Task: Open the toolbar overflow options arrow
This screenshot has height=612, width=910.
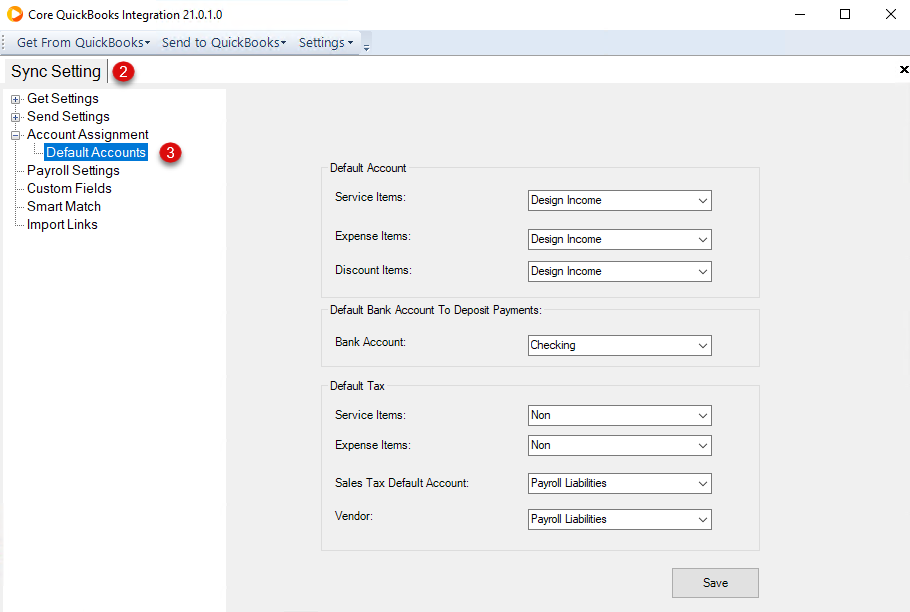Action: tap(366, 48)
